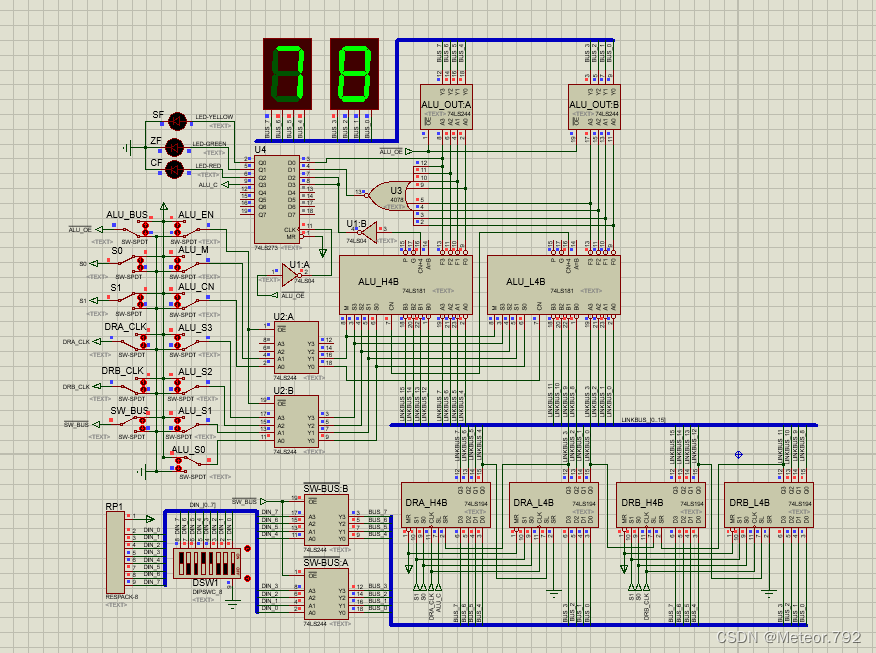Select the SW_BUS input terminal beside SW-BUS:B
The width and height of the screenshot is (876, 653).
[x=263, y=502]
